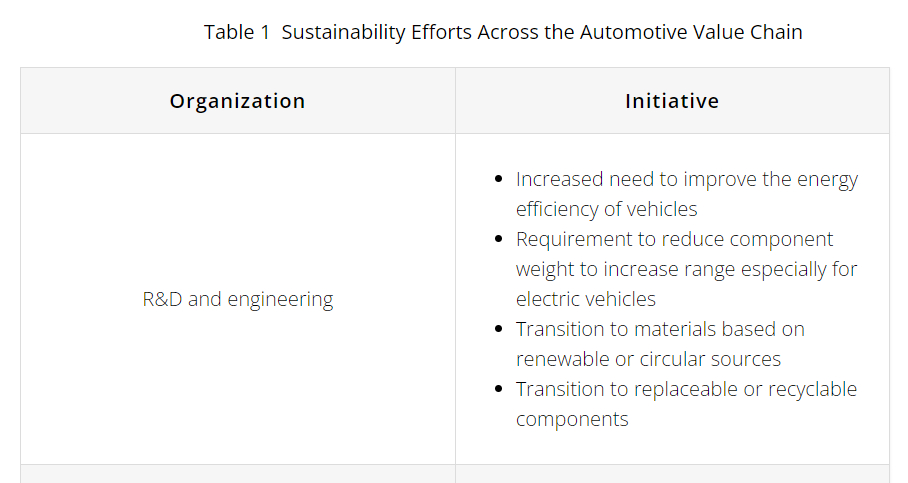The image size is (908, 483).
Task: Click the word "components" on last line
Action: tap(572, 419)
